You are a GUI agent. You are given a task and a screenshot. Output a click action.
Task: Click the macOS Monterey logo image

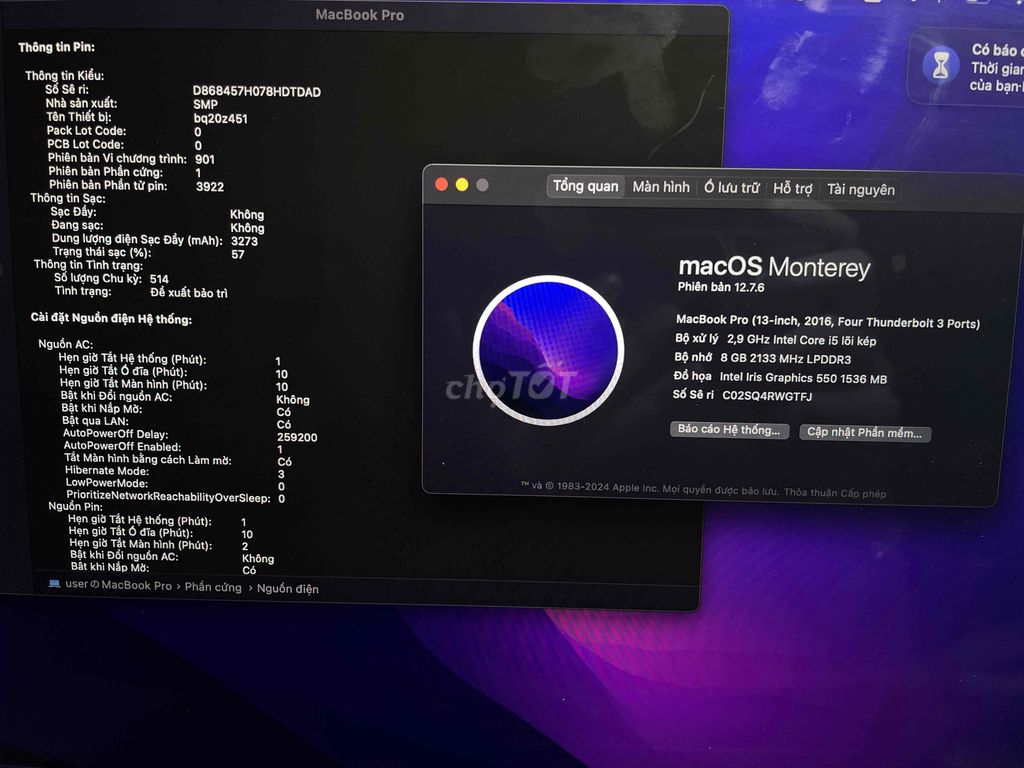549,350
